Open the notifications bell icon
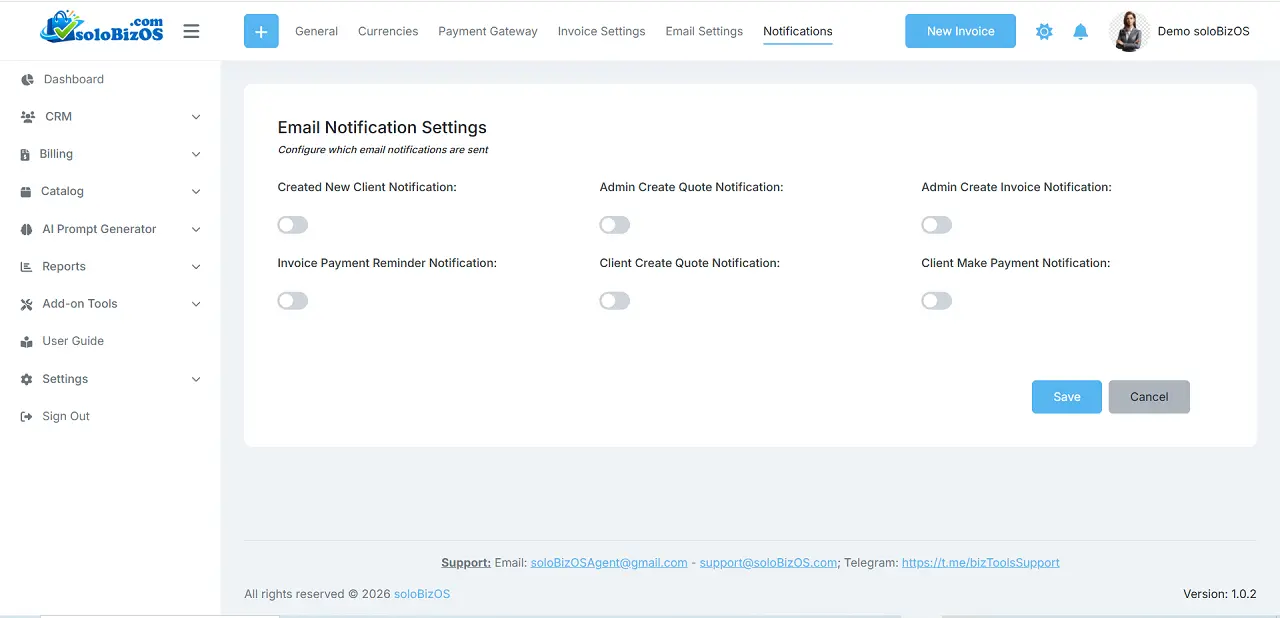1280x618 pixels. 1080,31
